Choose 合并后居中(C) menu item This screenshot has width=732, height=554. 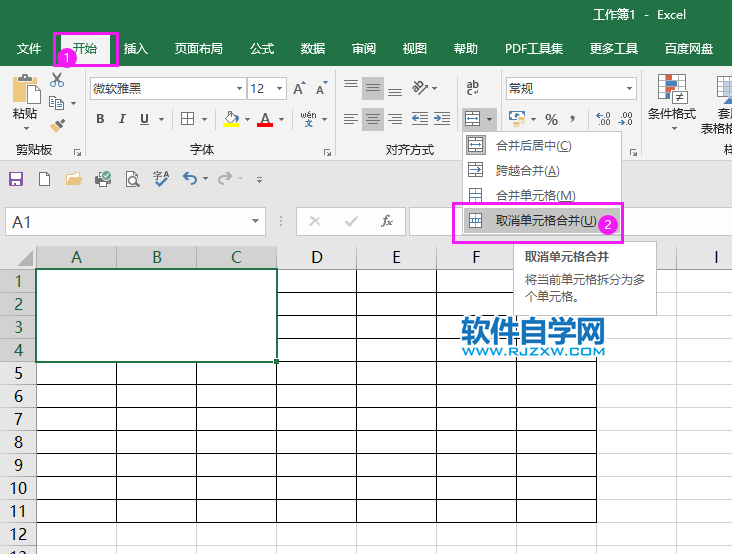click(542, 146)
